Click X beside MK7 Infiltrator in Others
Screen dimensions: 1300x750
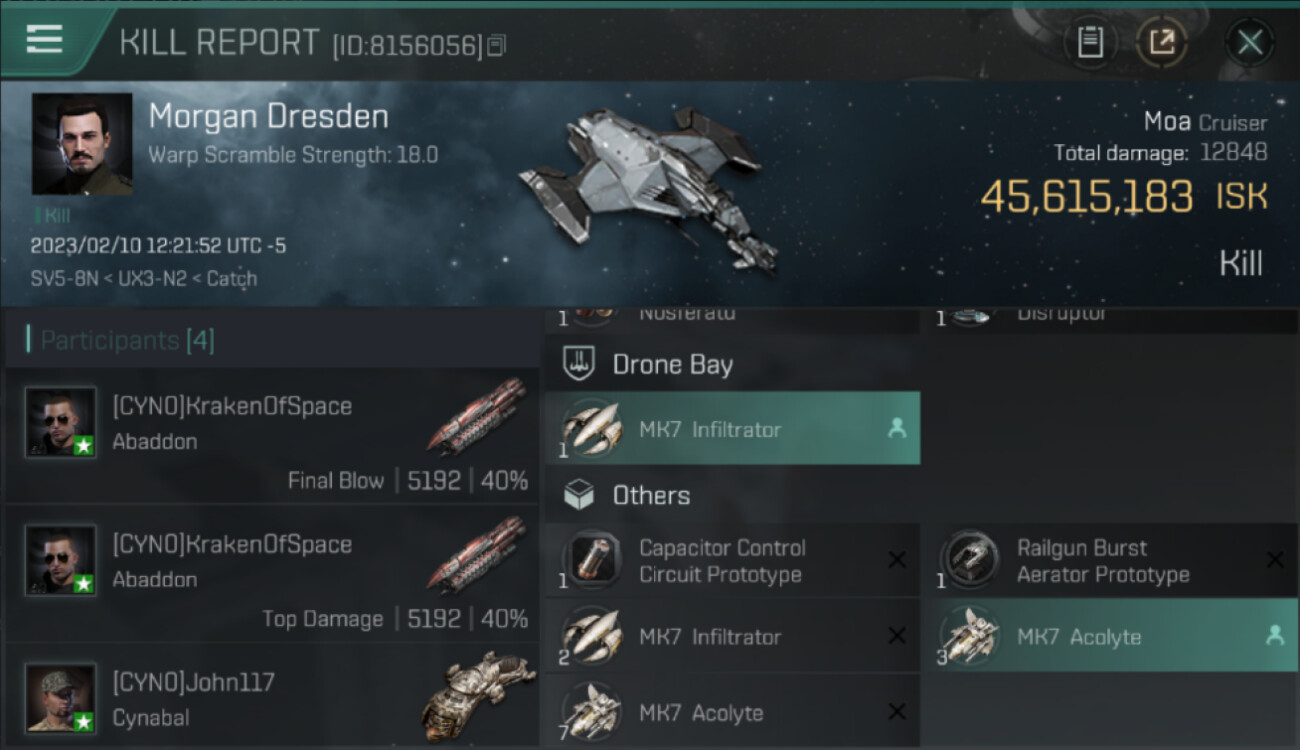tap(897, 636)
